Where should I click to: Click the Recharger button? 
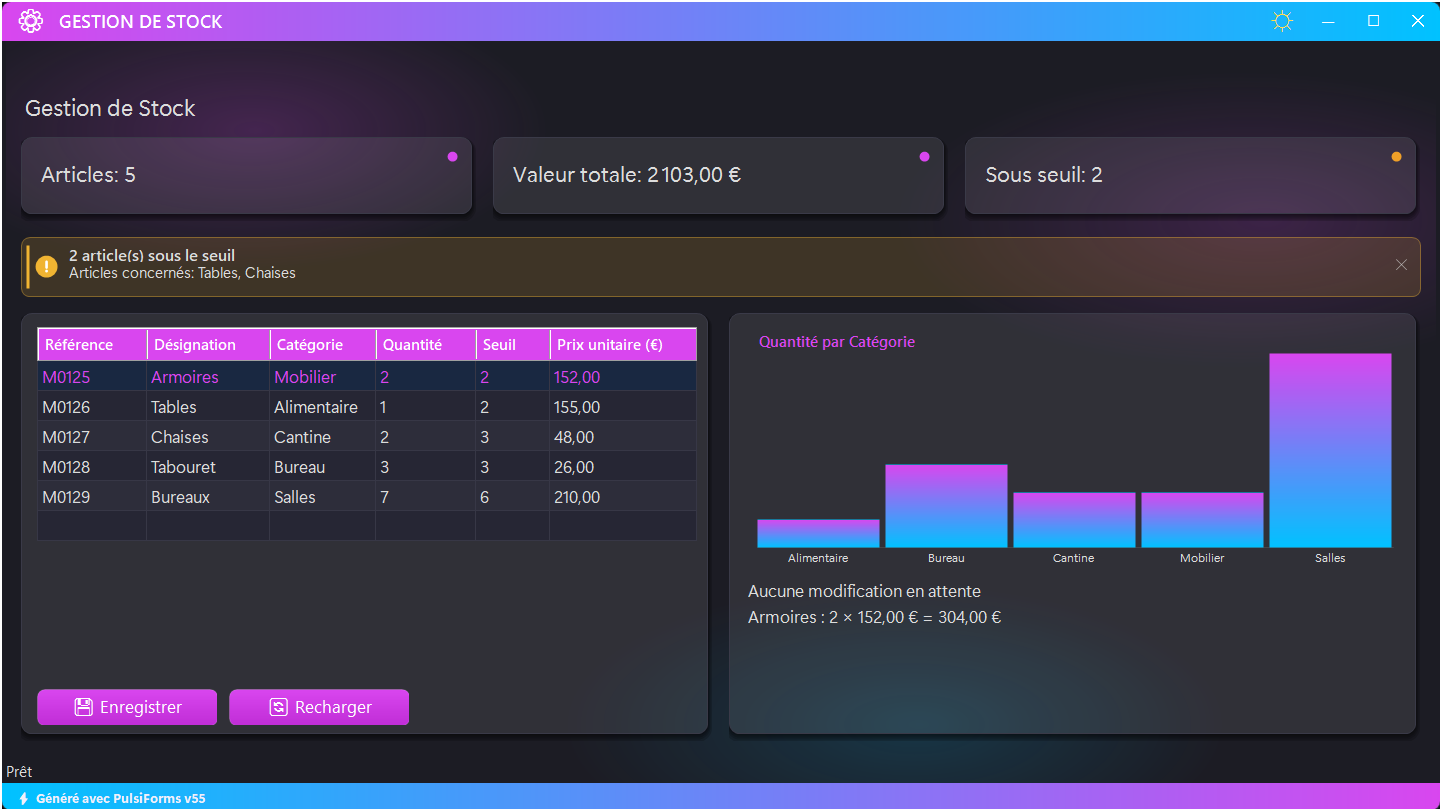319,707
